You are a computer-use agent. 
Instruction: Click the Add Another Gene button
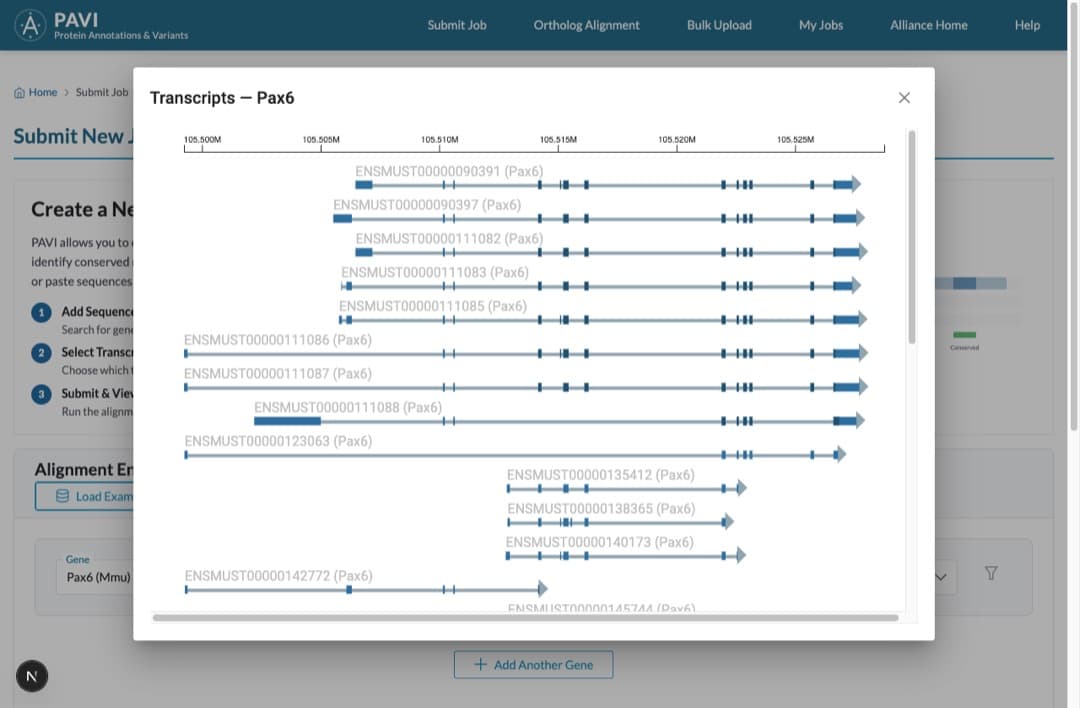tap(533, 665)
